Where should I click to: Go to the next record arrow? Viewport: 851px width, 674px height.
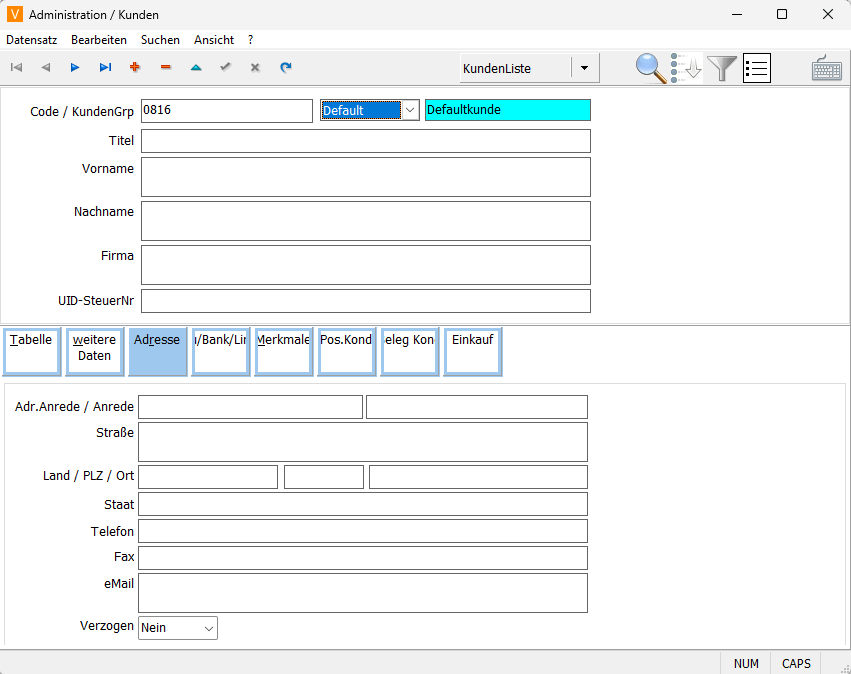pos(75,68)
